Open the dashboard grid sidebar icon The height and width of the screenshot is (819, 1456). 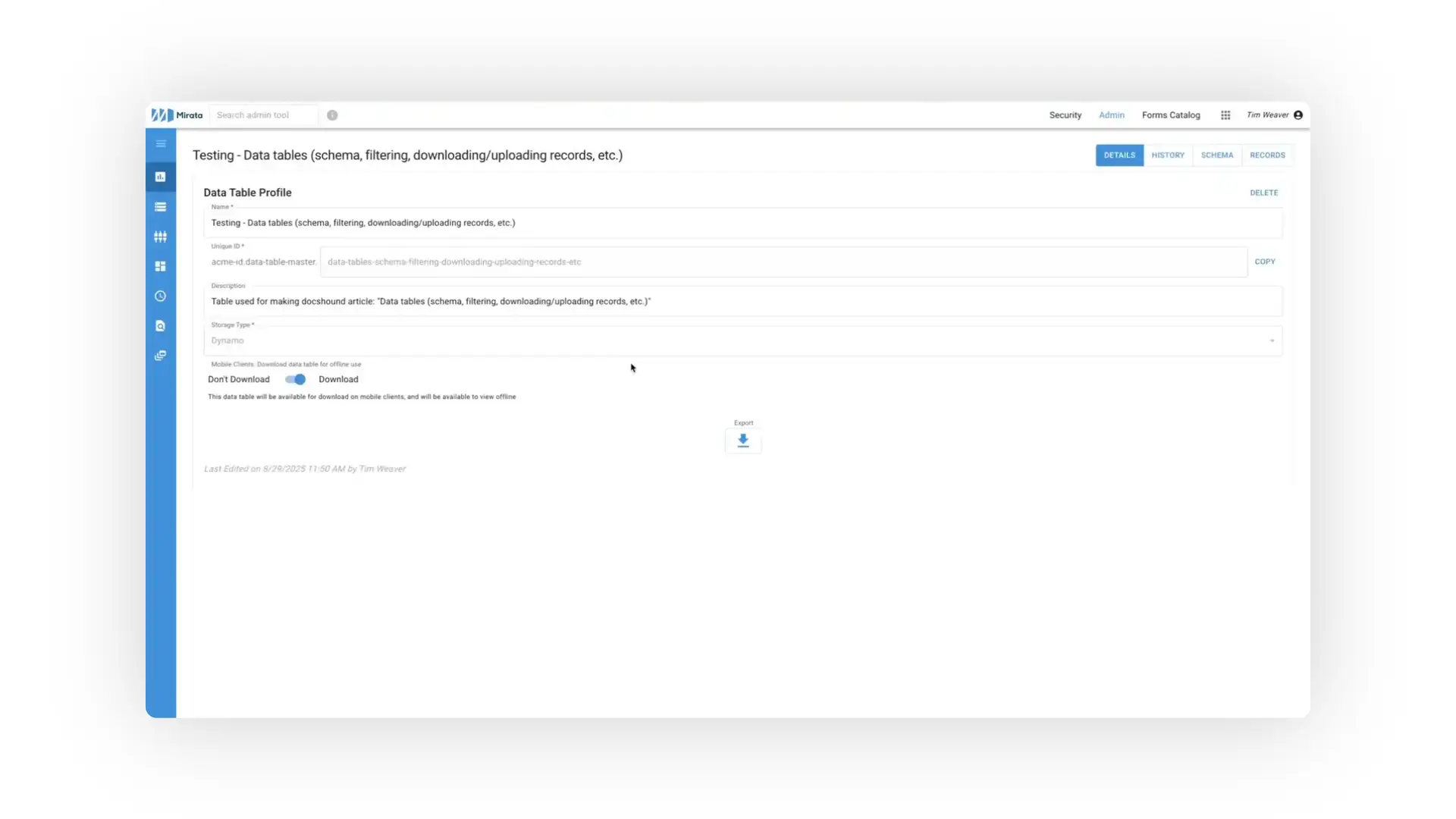pyautogui.click(x=160, y=265)
